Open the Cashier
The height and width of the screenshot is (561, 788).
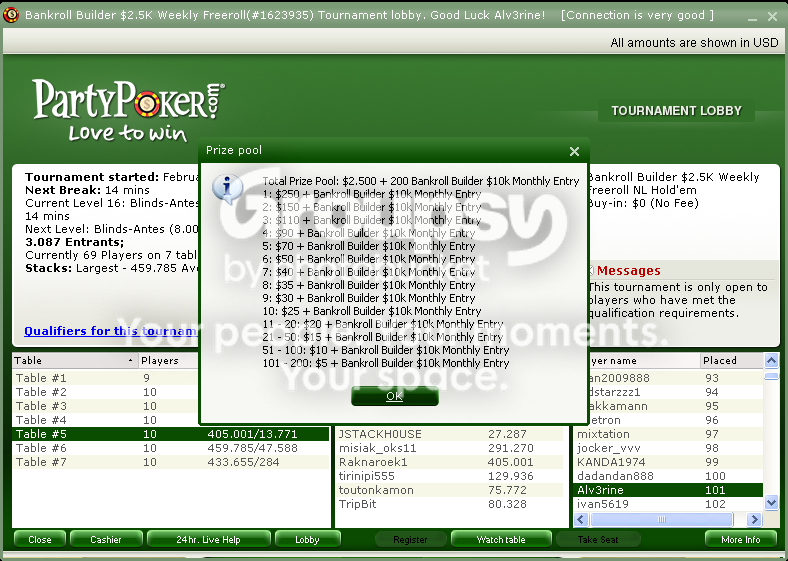pyautogui.click(x=106, y=539)
